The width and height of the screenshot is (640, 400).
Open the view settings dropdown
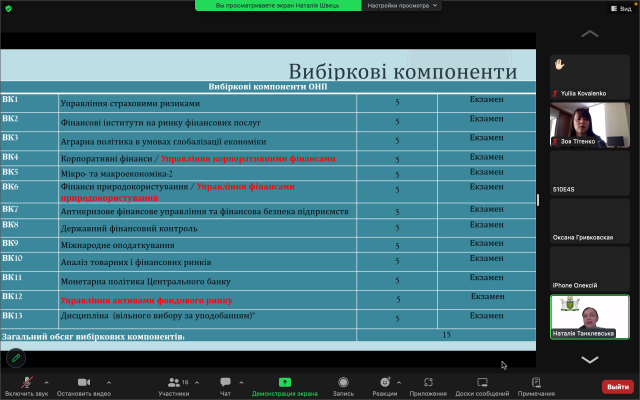click(402, 5)
